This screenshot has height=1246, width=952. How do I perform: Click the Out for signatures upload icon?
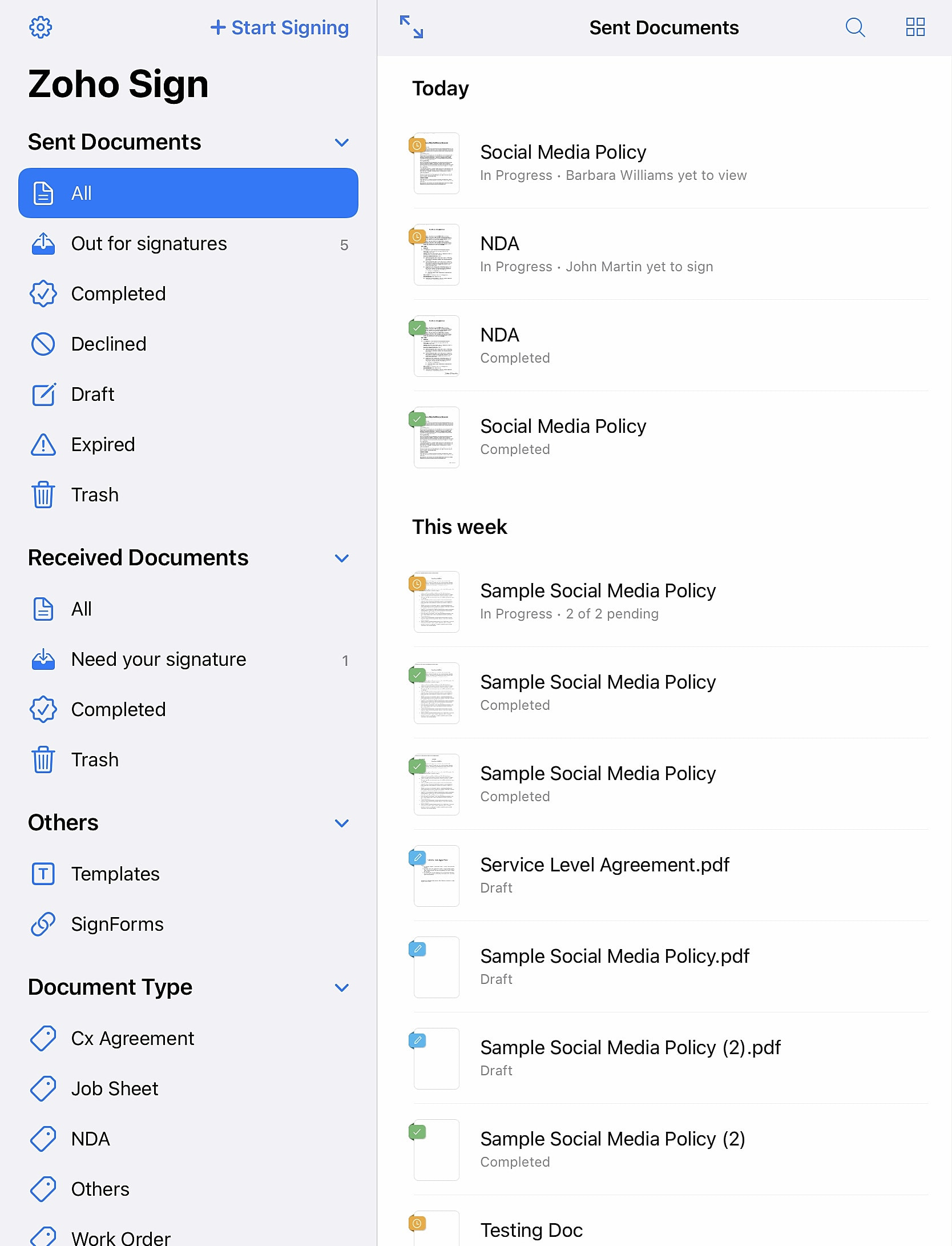[x=43, y=244]
